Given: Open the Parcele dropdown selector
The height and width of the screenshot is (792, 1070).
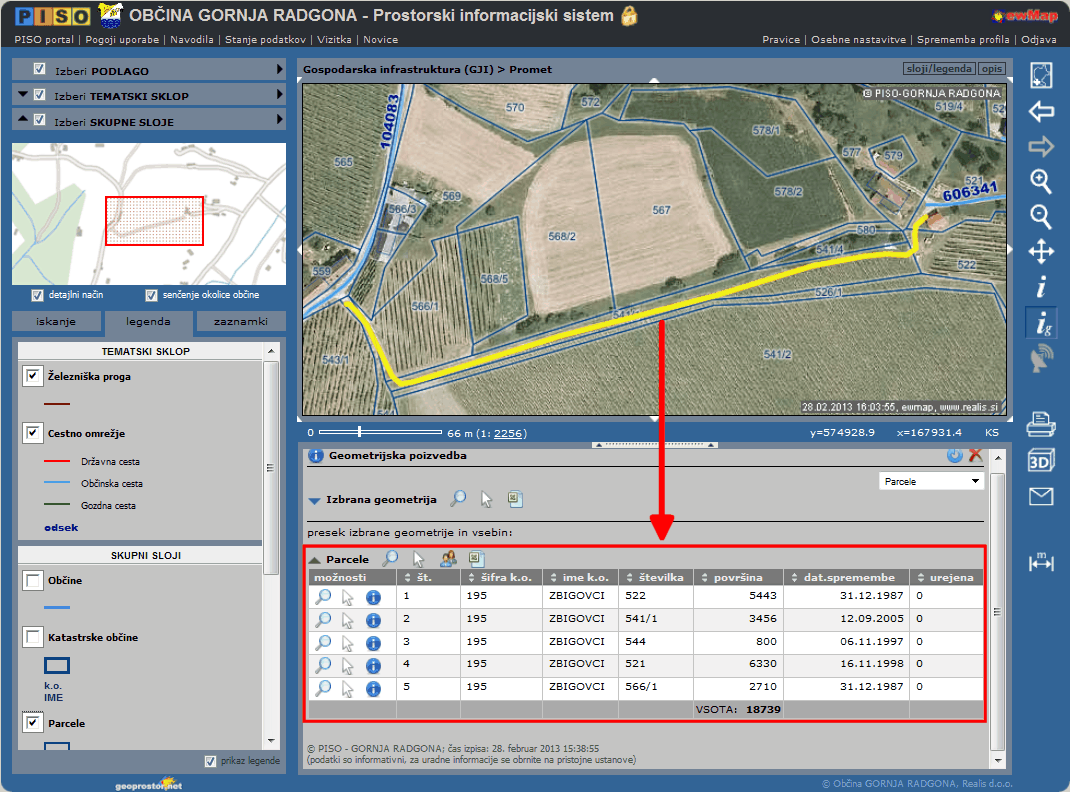Looking at the screenshot, I should tap(931, 481).
